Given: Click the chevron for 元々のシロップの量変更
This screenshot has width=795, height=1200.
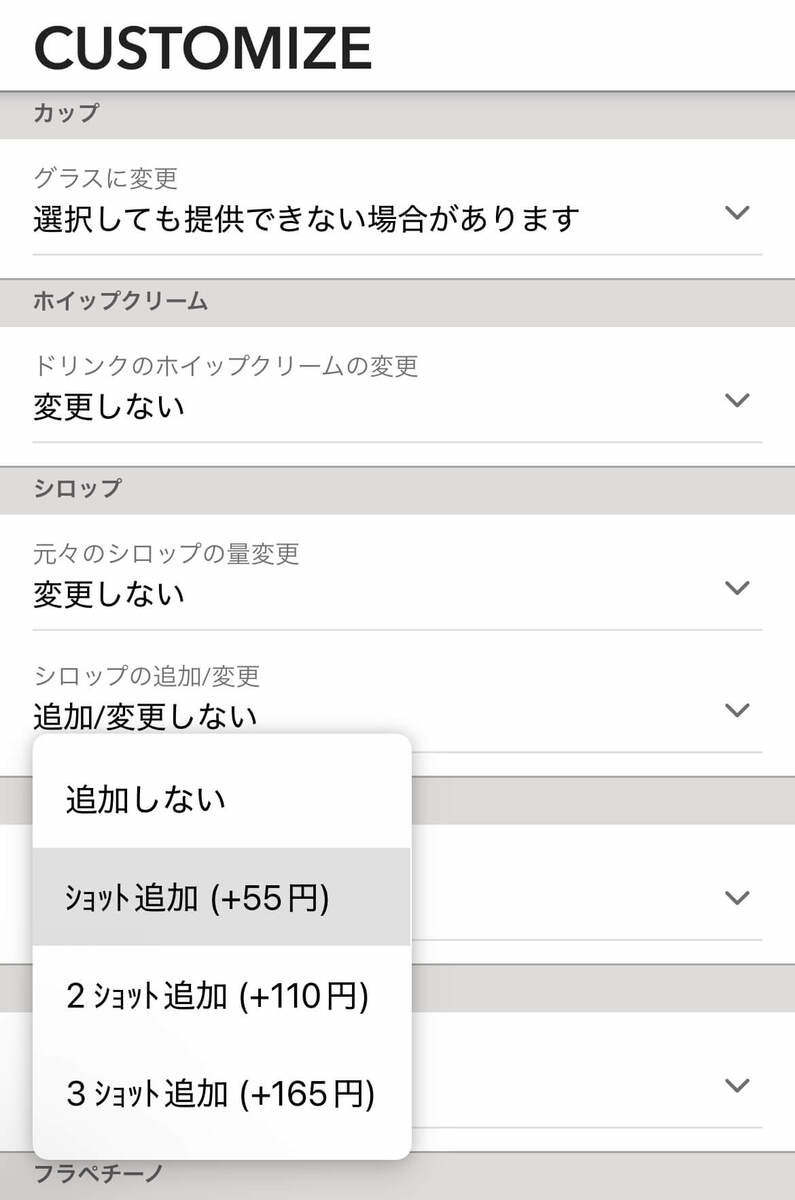Looking at the screenshot, I should tap(737, 587).
